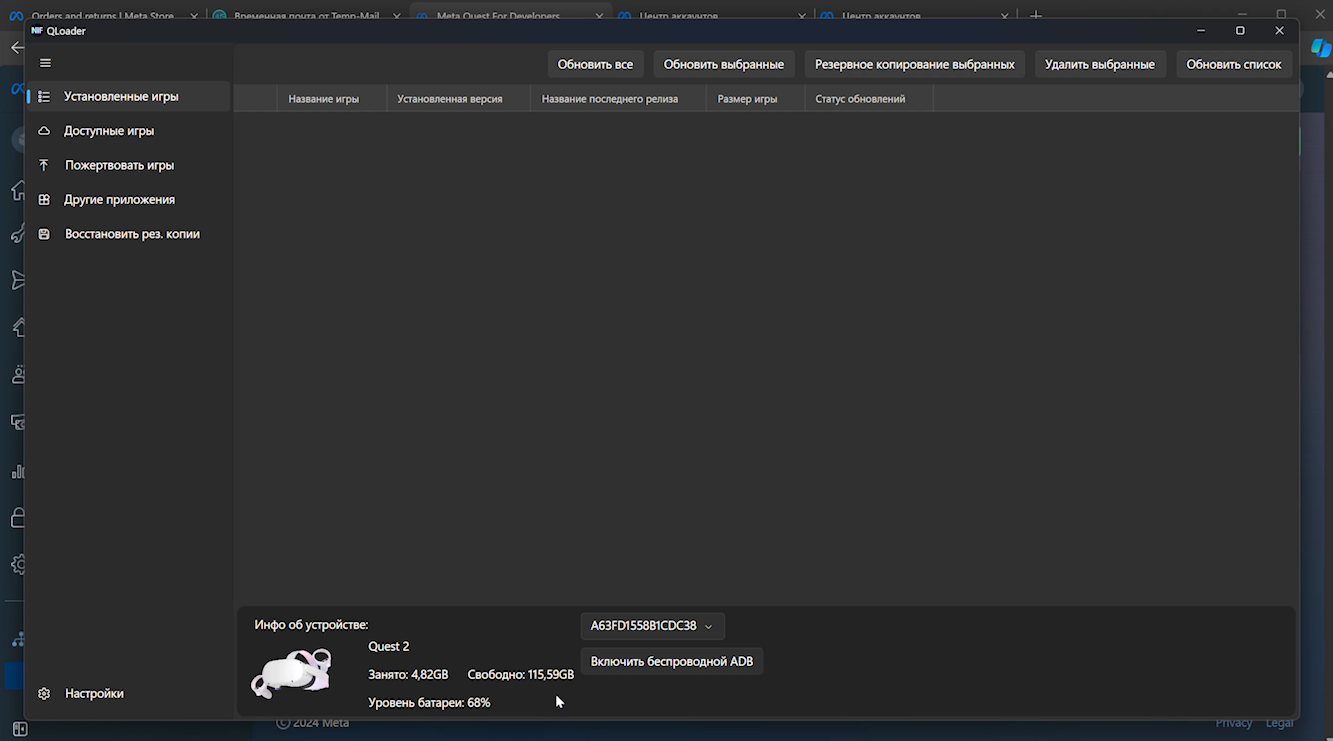Expand the device serial A63FD1558B1CDC38 dropdown
Image resolution: width=1333 pixels, height=741 pixels.
pyautogui.click(x=652, y=626)
